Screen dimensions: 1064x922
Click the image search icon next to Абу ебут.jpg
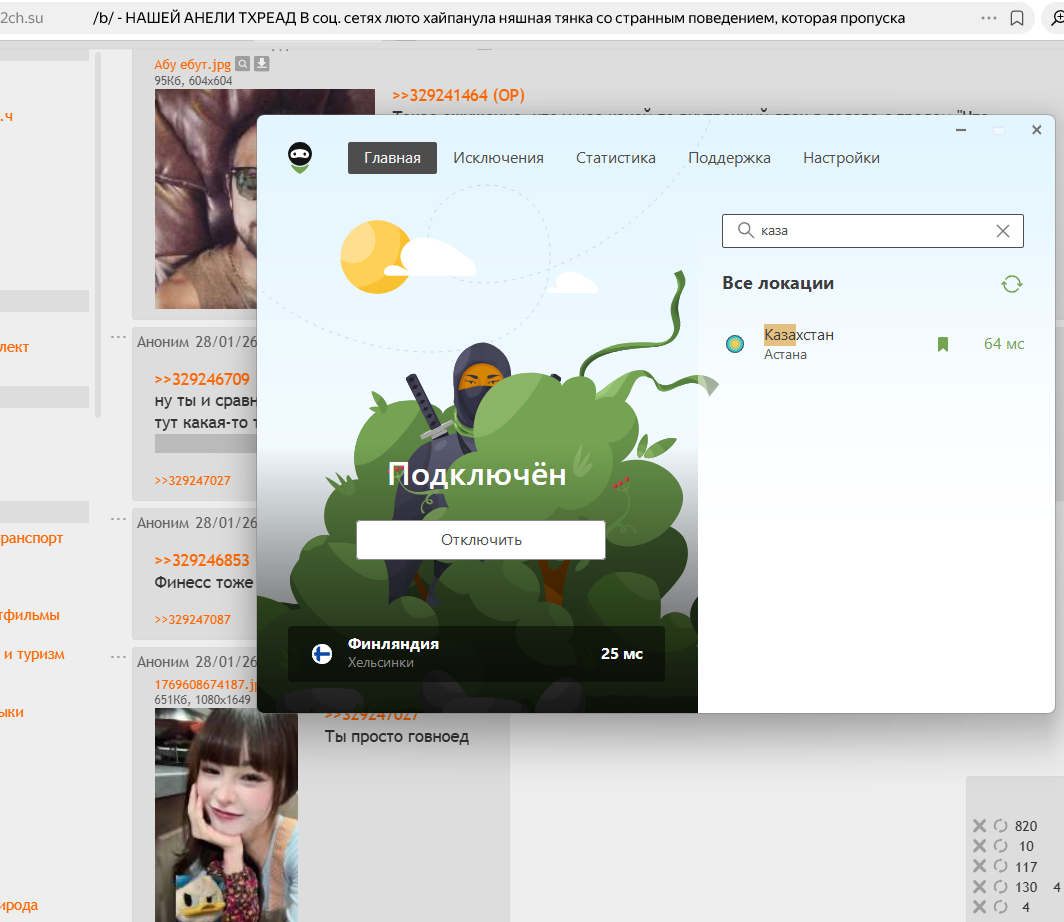(242, 64)
